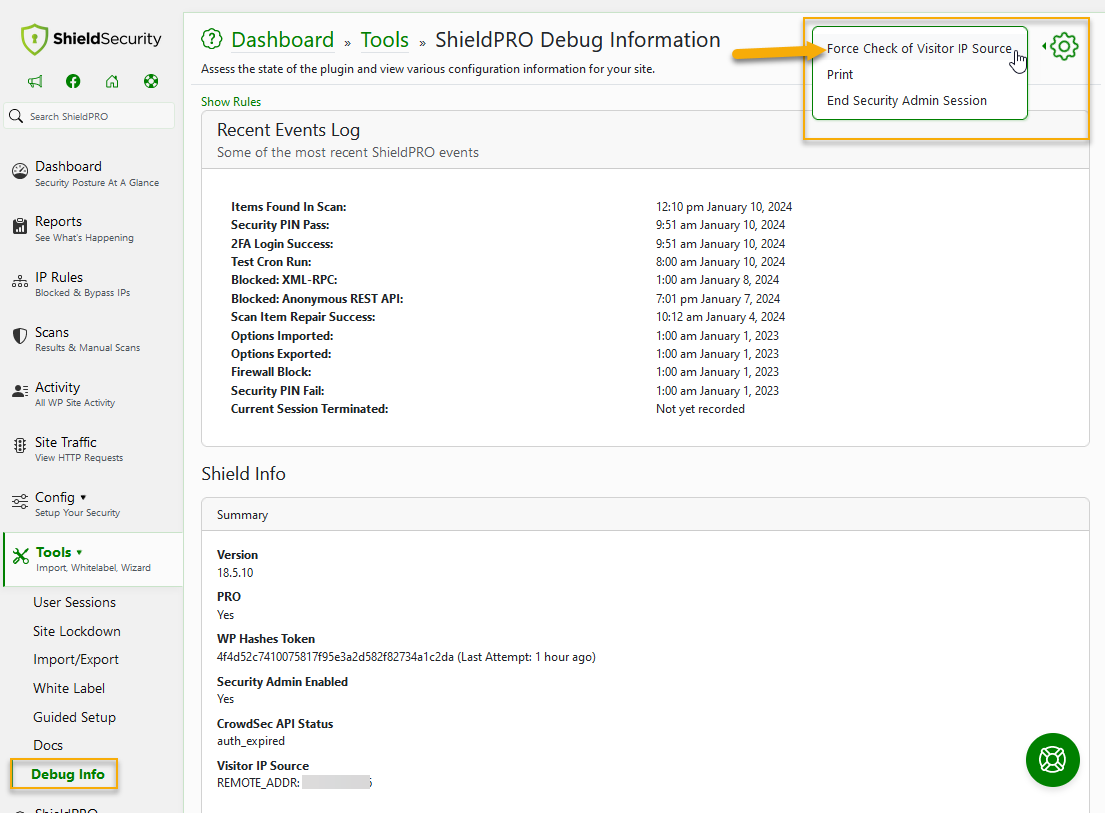The width and height of the screenshot is (1105, 813).
Task: Click the Scans shield icon
Action: (x=20, y=336)
